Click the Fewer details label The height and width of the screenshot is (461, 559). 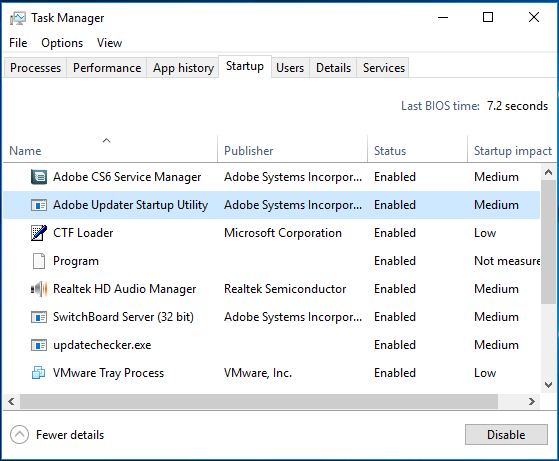click(70, 435)
